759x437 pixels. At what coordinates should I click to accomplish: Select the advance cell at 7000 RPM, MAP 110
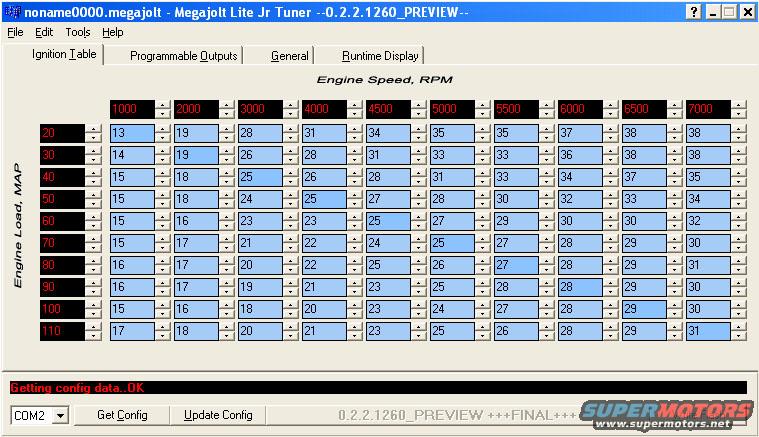coord(707,330)
